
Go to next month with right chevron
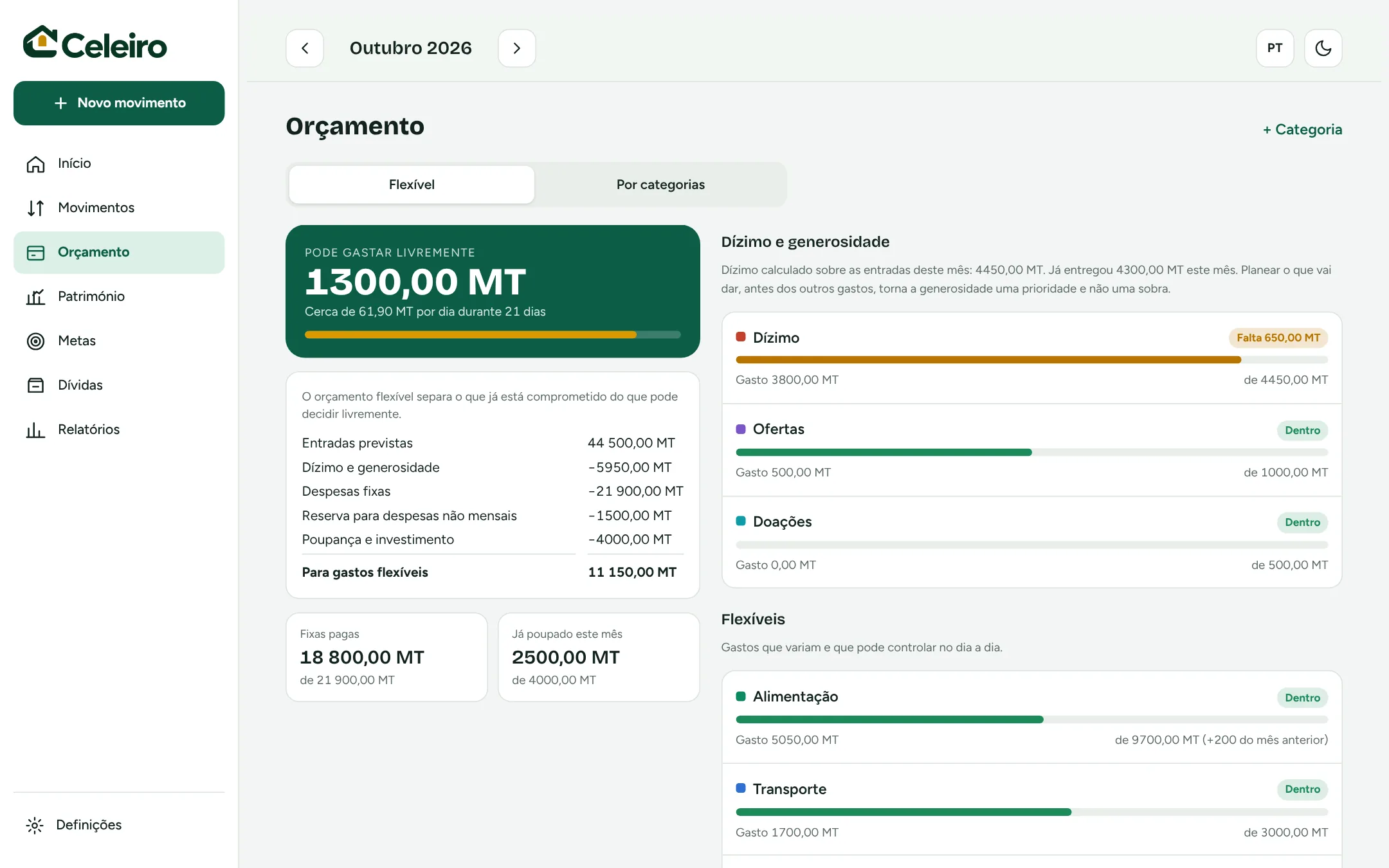click(x=516, y=48)
